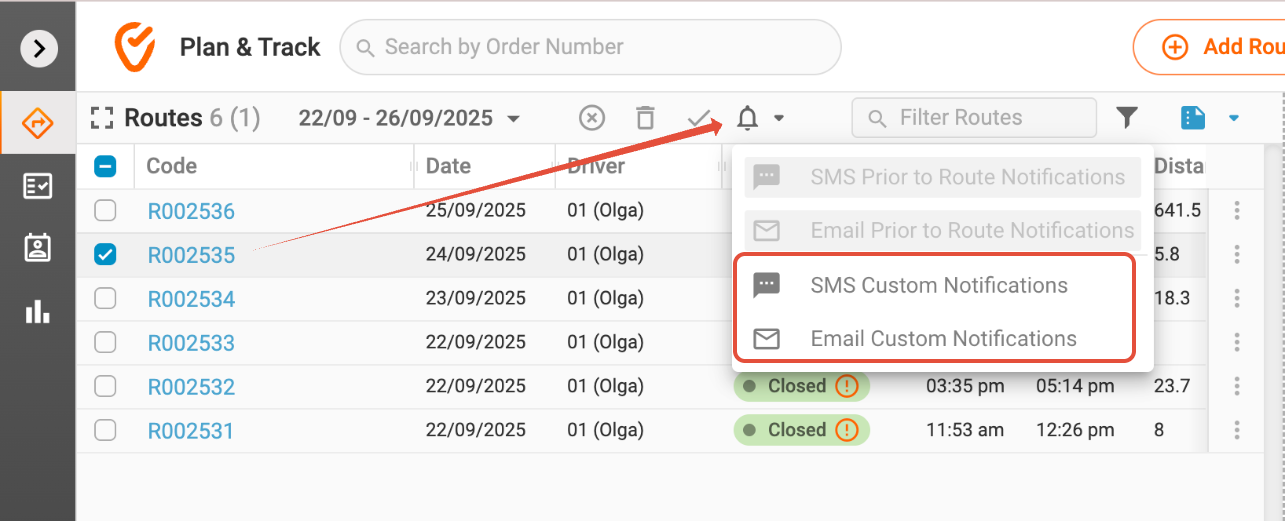Check the box for route R002536
Viewport: 1285px width, 521px height.
105,210
